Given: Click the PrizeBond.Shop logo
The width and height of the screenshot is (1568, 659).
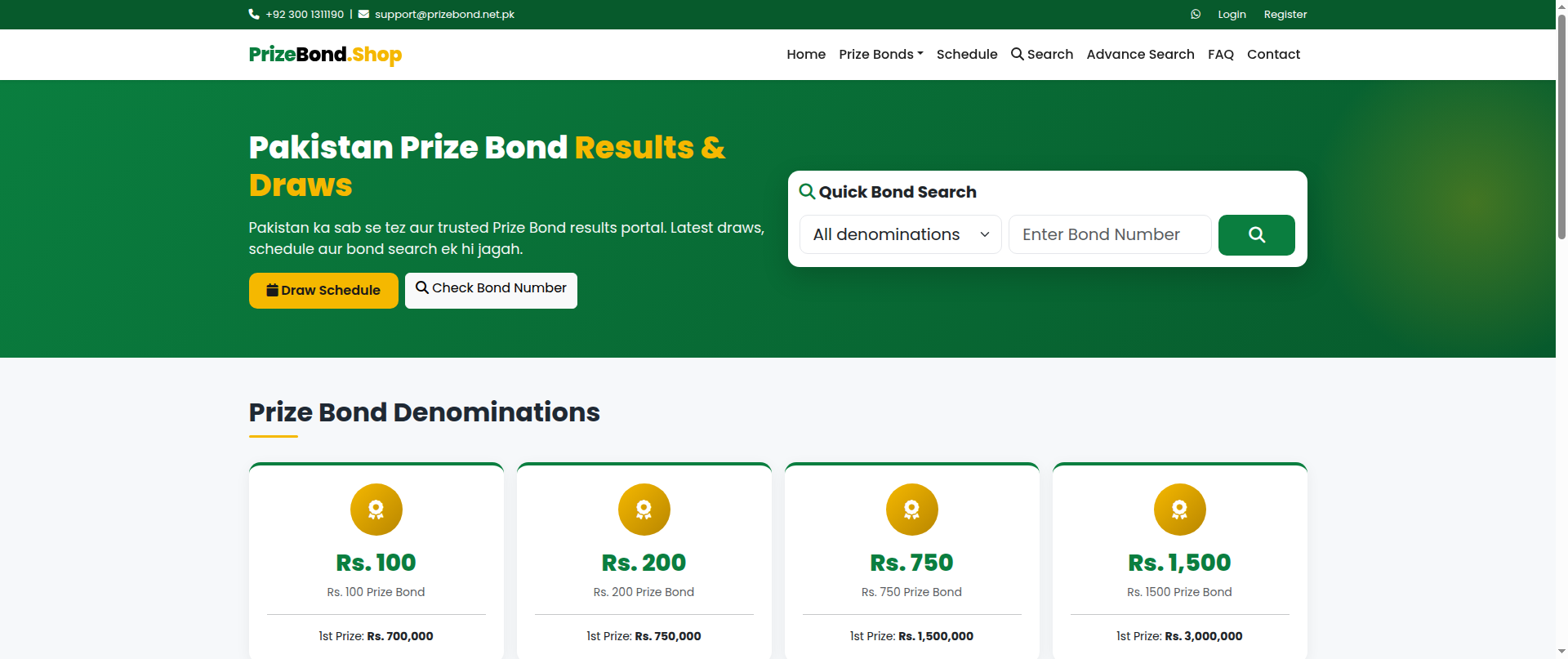Looking at the screenshot, I should [x=325, y=55].
